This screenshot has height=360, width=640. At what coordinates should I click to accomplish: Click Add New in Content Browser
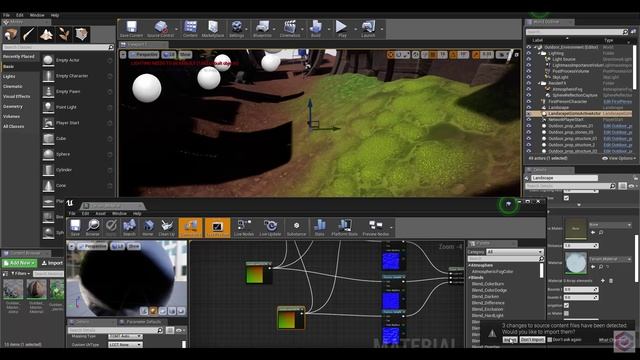pyautogui.click(x=19, y=263)
